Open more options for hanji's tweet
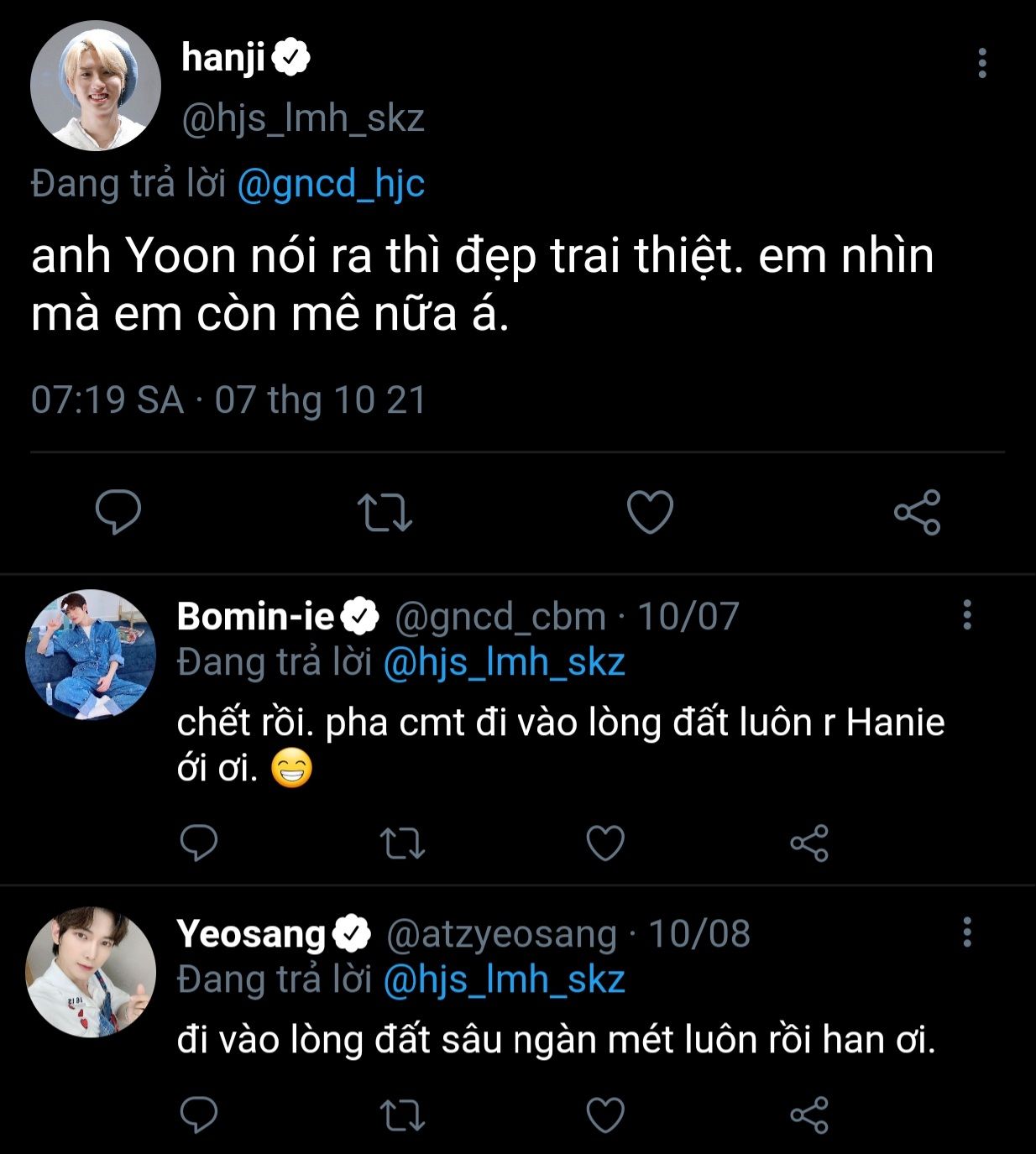Image resolution: width=1036 pixels, height=1154 pixels. click(982, 63)
